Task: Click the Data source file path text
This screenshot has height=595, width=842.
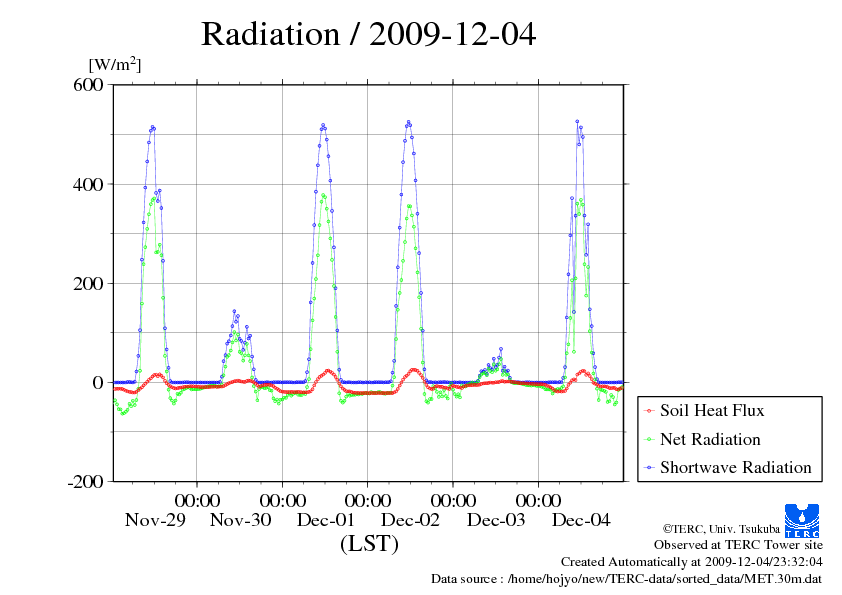Action: (626, 579)
